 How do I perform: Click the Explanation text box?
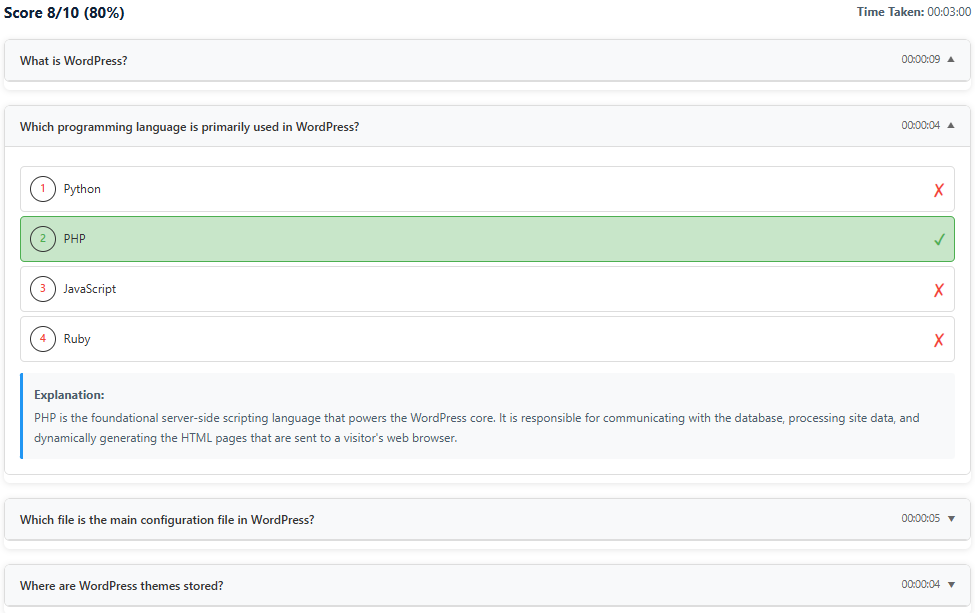click(487, 416)
